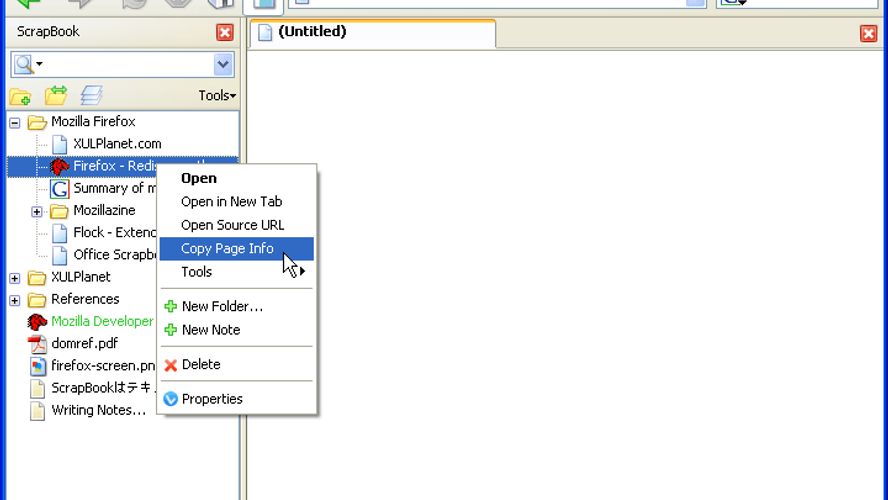This screenshot has height=500, width=888.
Task: Select the Mozillazine folder label
Action: [x=104, y=210]
